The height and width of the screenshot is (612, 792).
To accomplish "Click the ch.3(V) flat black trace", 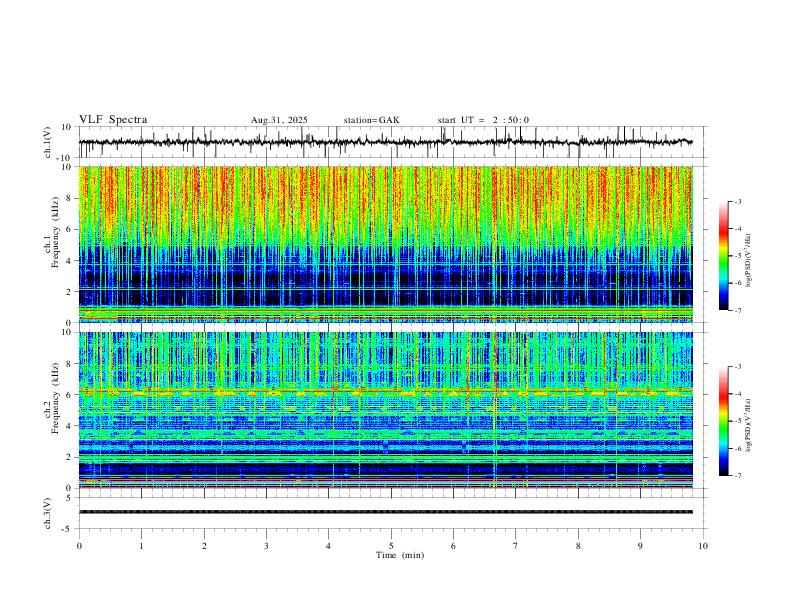I will point(385,512).
